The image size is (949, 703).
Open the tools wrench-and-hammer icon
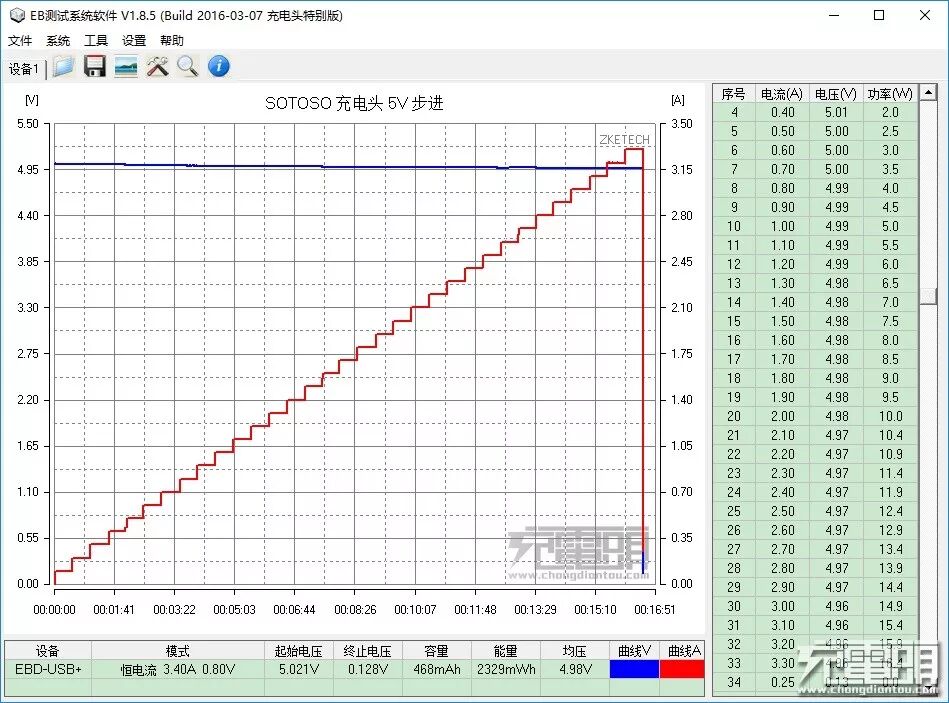tap(157, 67)
